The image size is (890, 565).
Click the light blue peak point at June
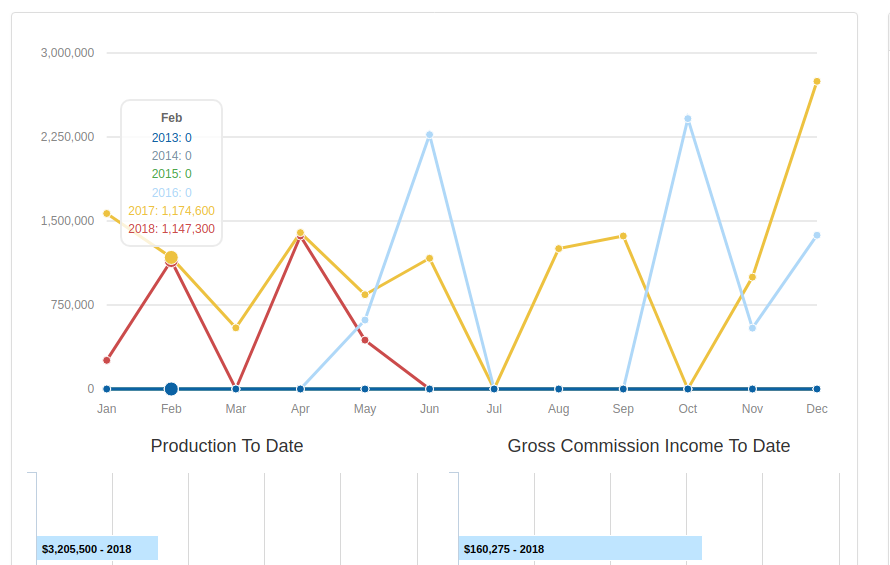click(x=430, y=135)
